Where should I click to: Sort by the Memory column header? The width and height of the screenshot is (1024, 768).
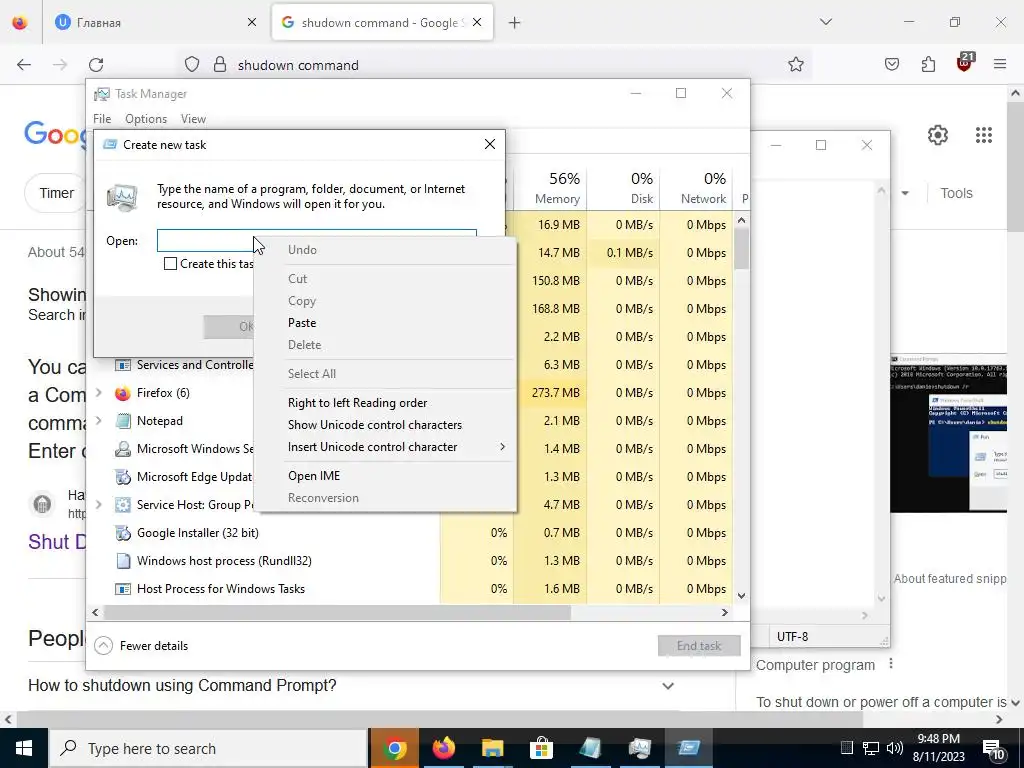tap(551, 189)
